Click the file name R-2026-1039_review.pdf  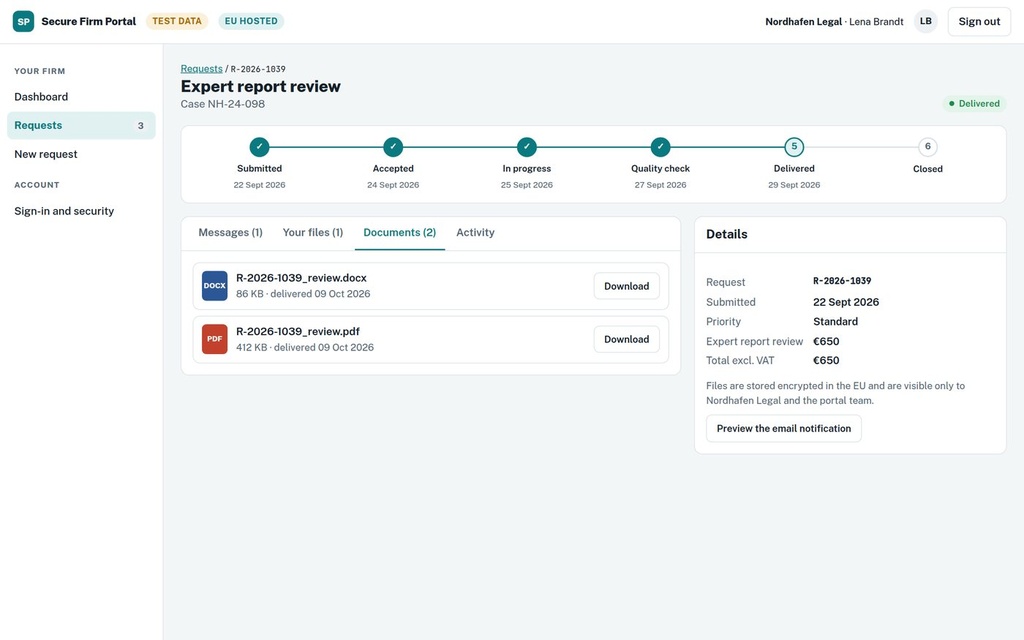(298, 331)
